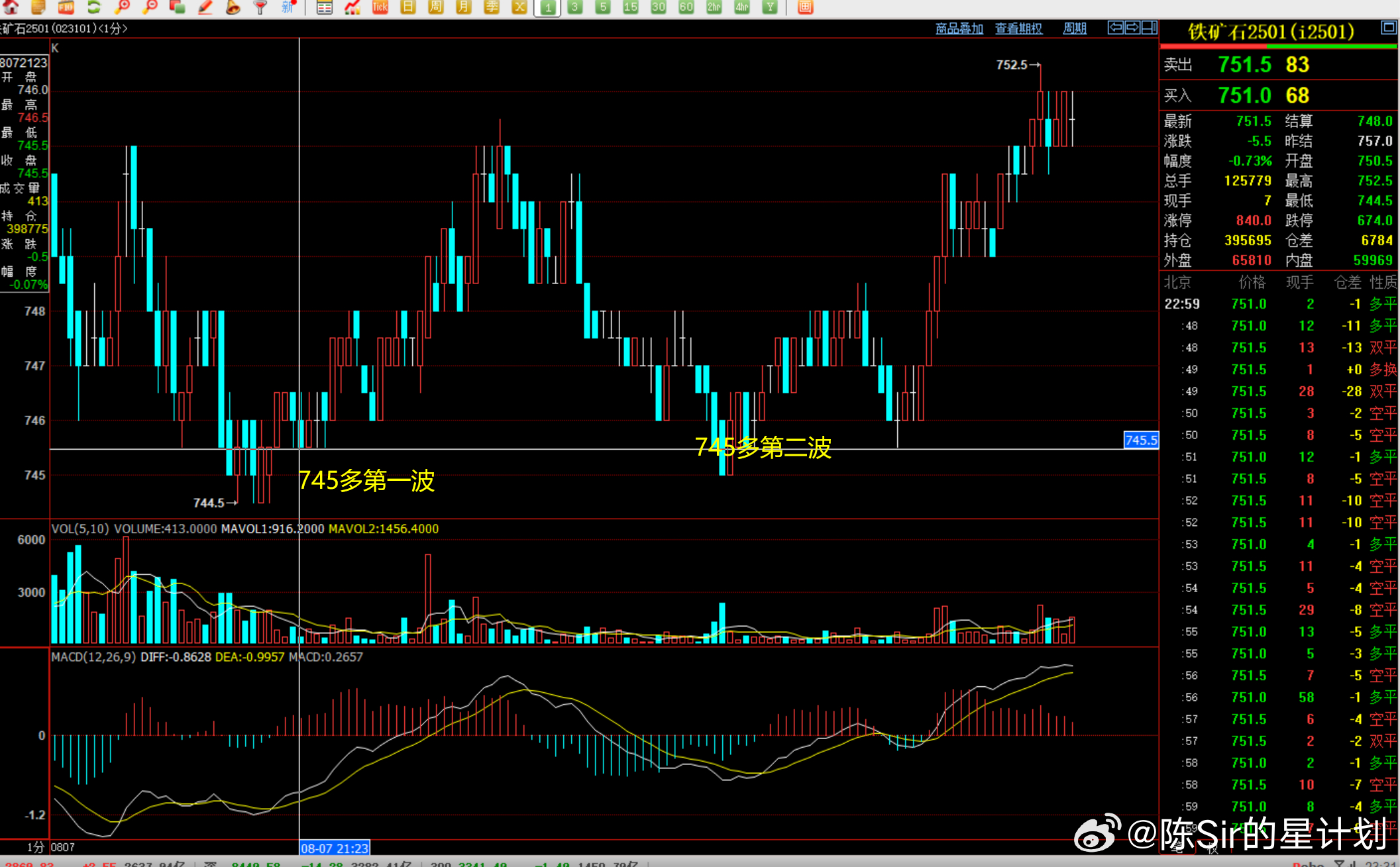The width and height of the screenshot is (1400, 867).
Task: Click the 新 news icon
Action: [x=288, y=7]
